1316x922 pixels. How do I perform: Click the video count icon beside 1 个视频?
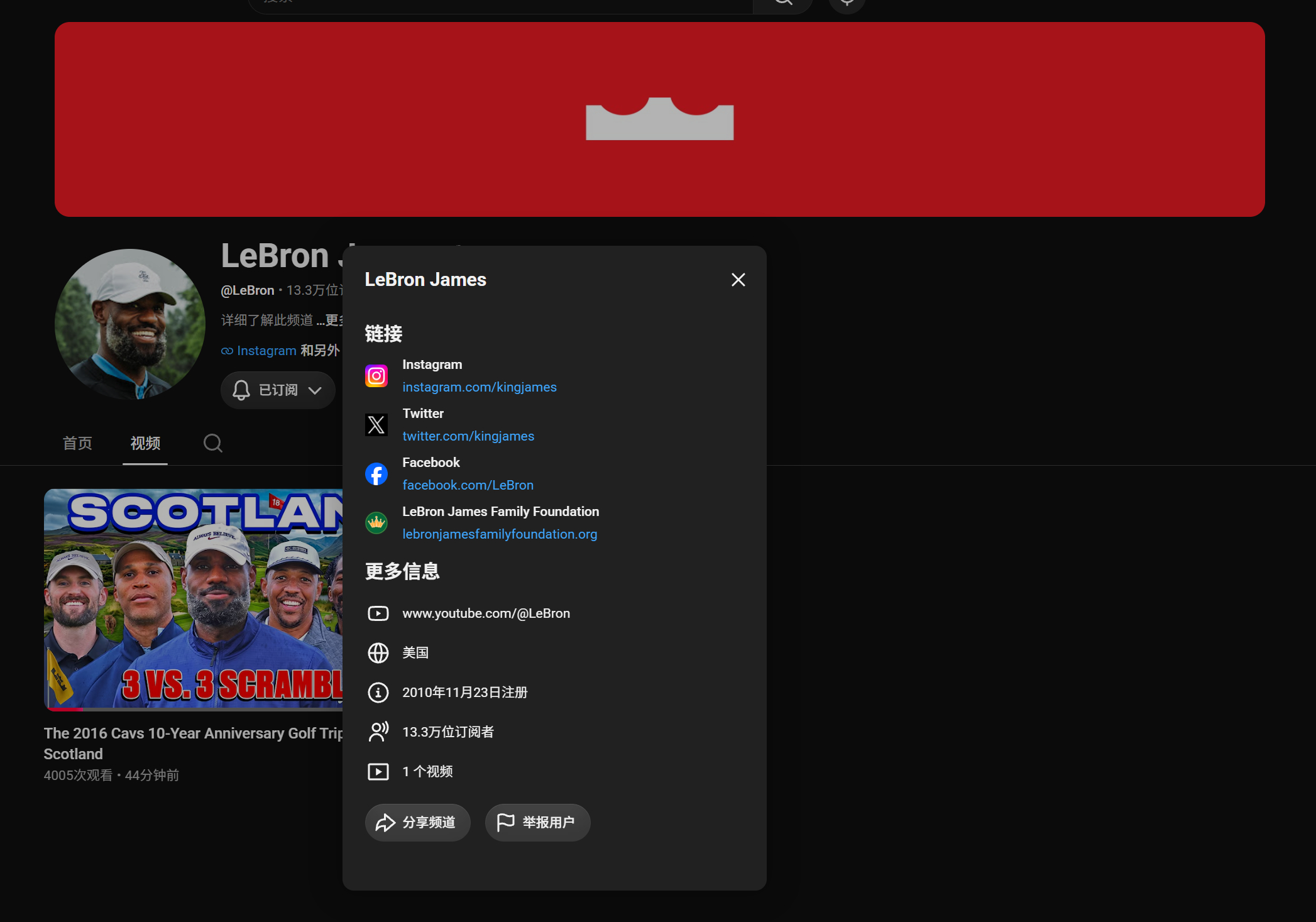[x=378, y=772]
